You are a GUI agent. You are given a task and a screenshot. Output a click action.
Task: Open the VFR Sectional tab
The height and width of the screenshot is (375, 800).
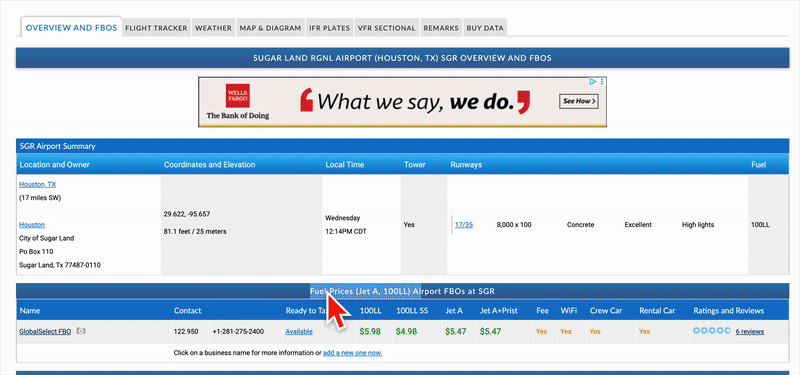click(387, 28)
